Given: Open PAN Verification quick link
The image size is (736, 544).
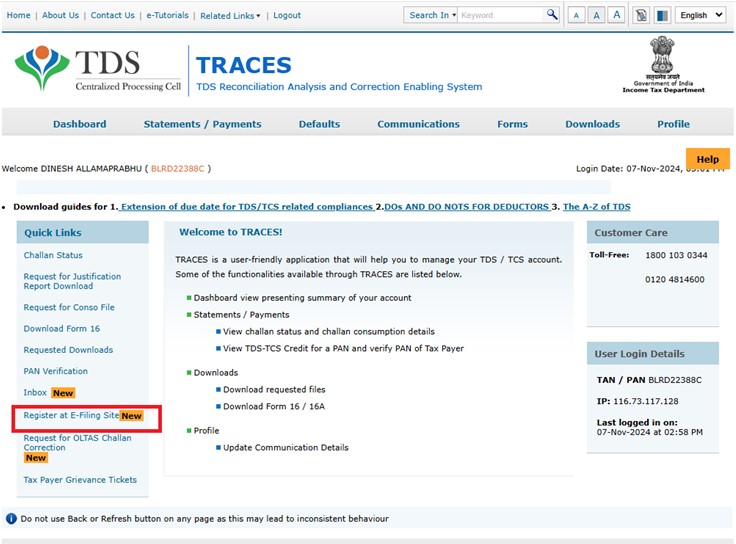Looking at the screenshot, I should 55,371.
